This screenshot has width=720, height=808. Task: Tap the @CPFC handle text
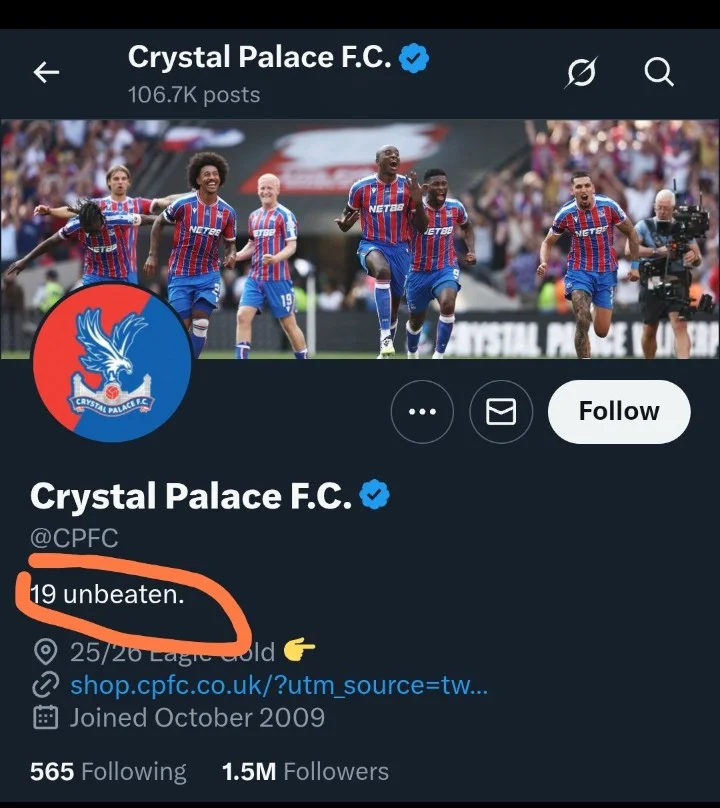click(x=74, y=538)
